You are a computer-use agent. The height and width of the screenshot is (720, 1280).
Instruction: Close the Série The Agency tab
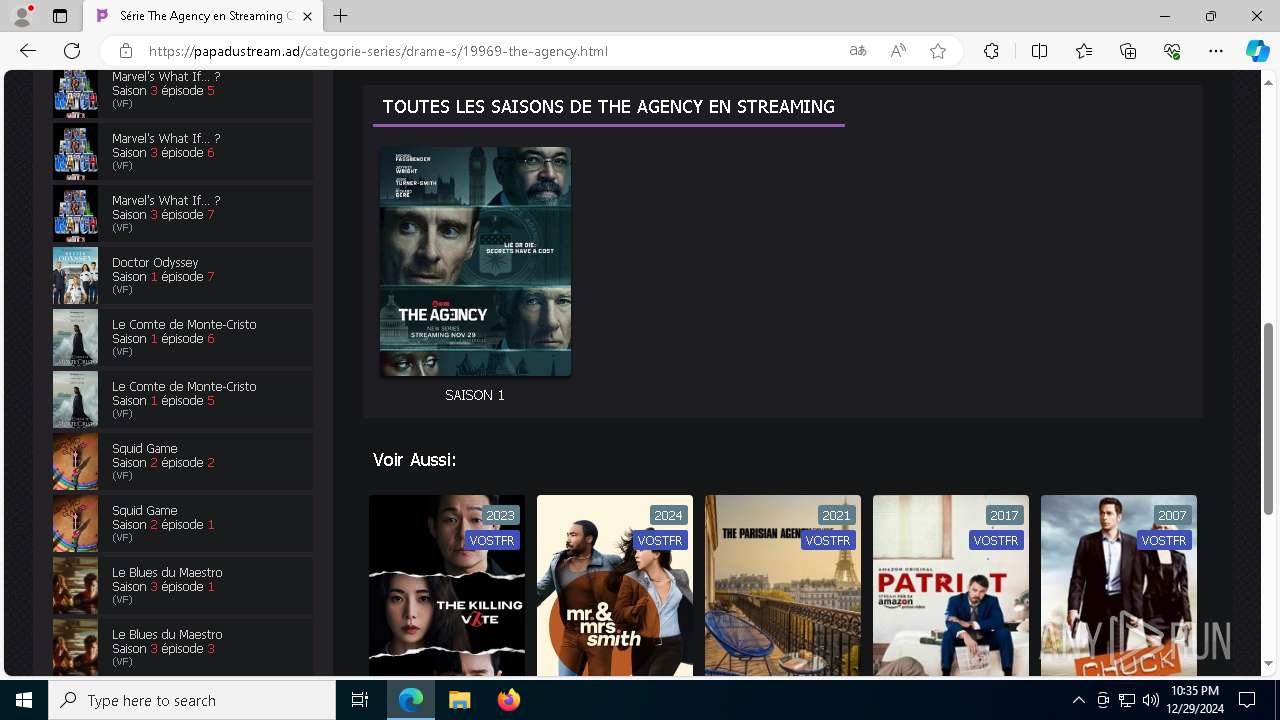tap(308, 16)
